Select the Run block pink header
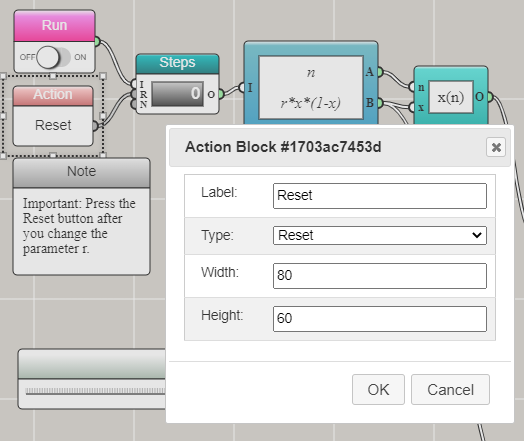 click(54, 26)
